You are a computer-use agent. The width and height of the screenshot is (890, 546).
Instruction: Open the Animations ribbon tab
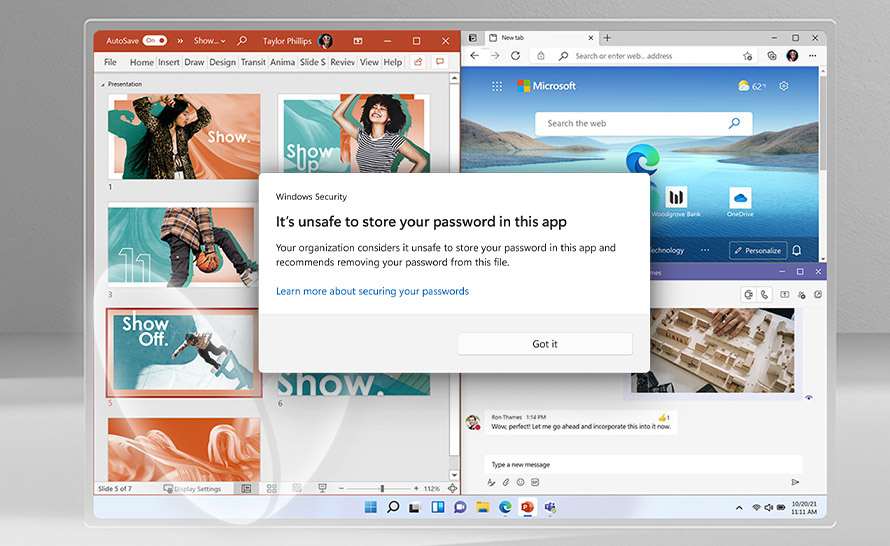click(x=282, y=62)
